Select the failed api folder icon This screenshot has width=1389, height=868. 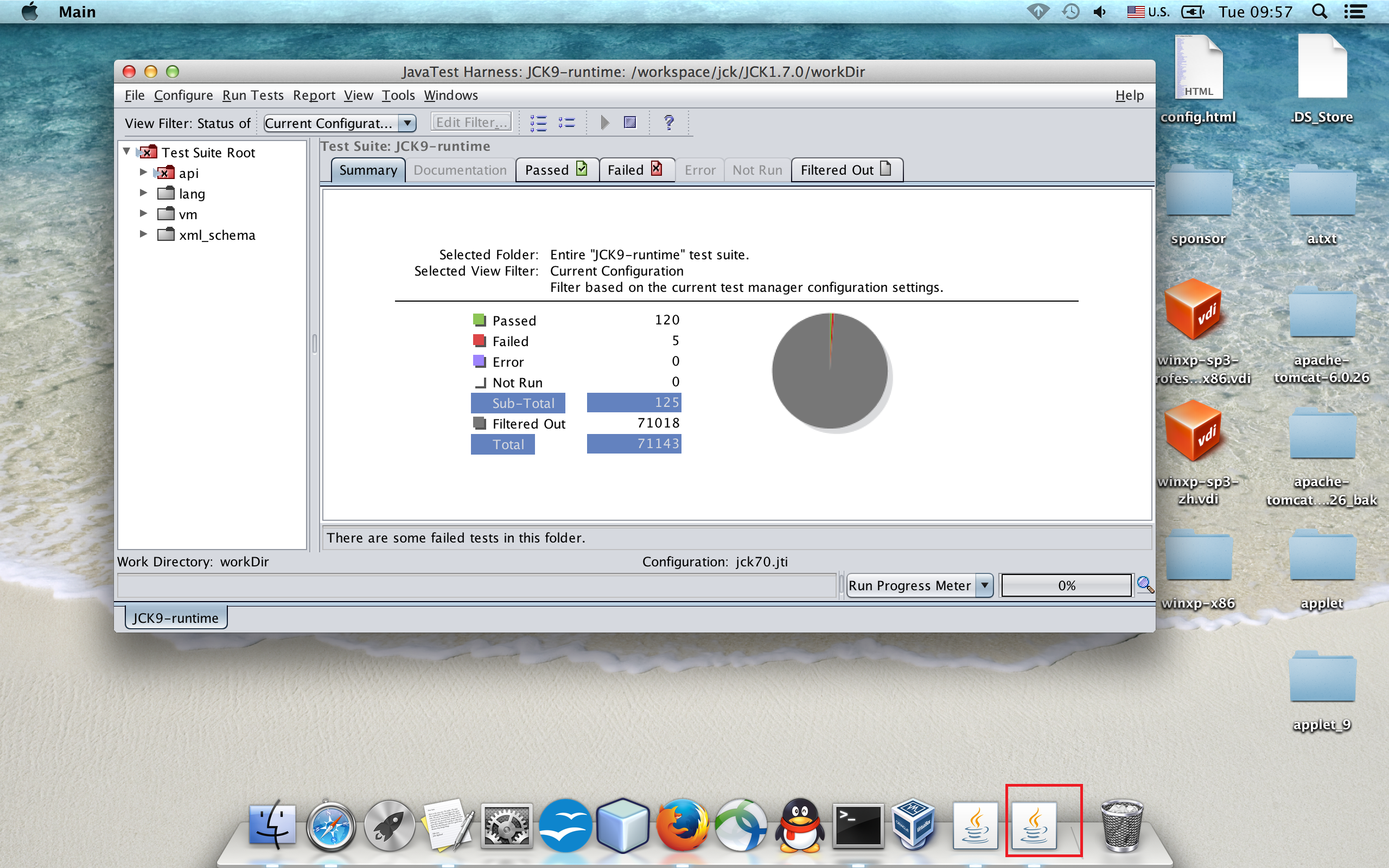166,173
